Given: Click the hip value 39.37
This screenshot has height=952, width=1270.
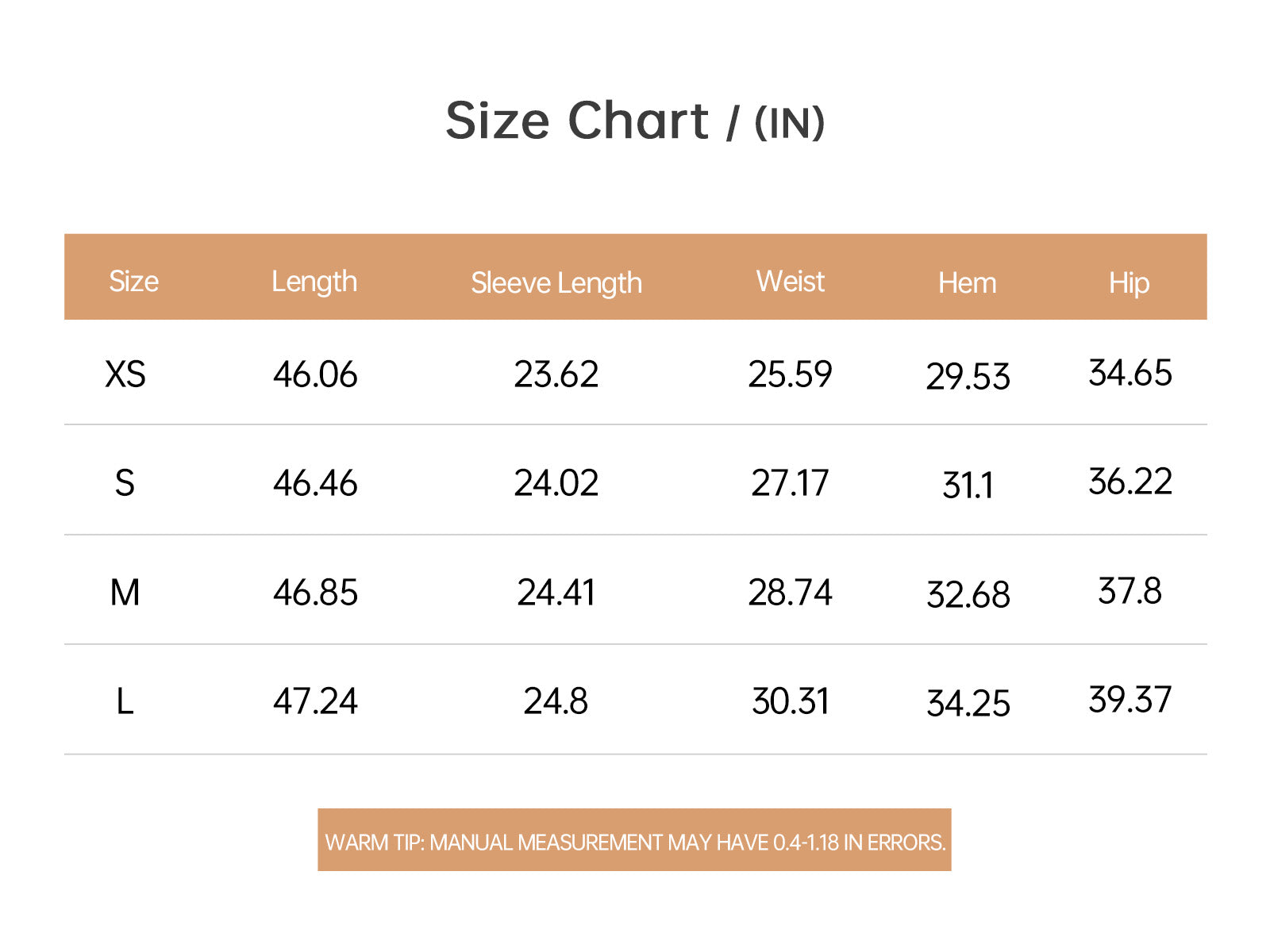Looking at the screenshot, I should [1130, 700].
